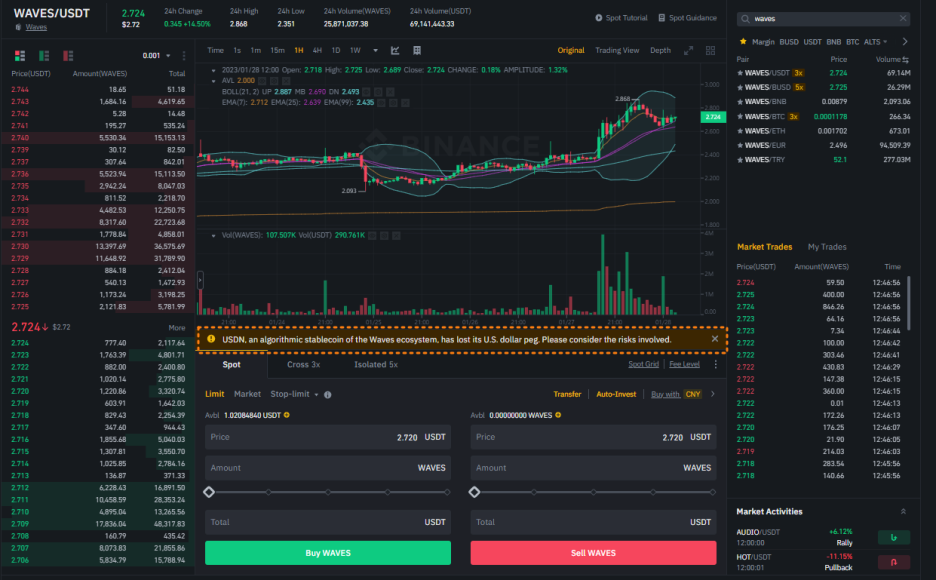Select the 15m chart interval
Image resolution: width=936 pixels, height=580 pixels.
(277, 51)
